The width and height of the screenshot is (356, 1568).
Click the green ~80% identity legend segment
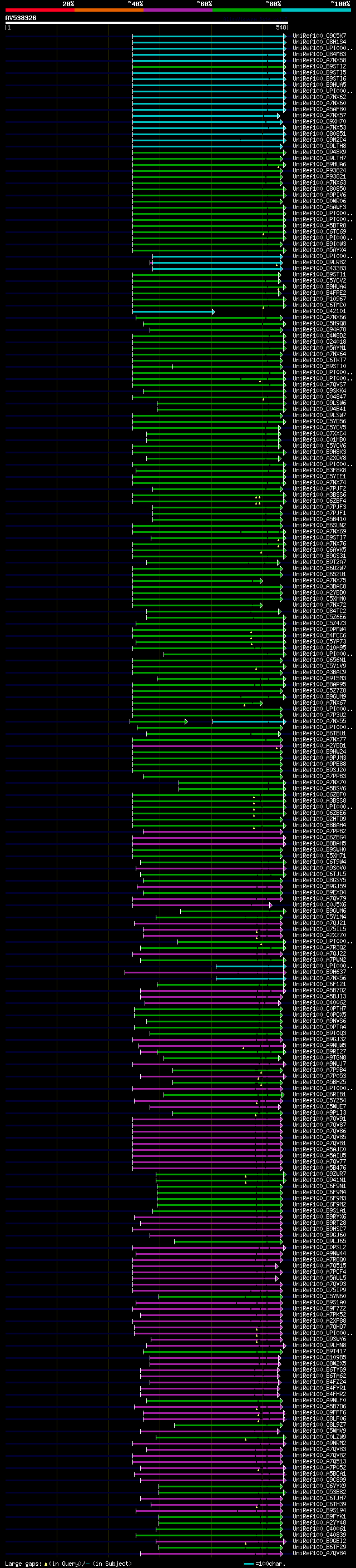(247, 10)
